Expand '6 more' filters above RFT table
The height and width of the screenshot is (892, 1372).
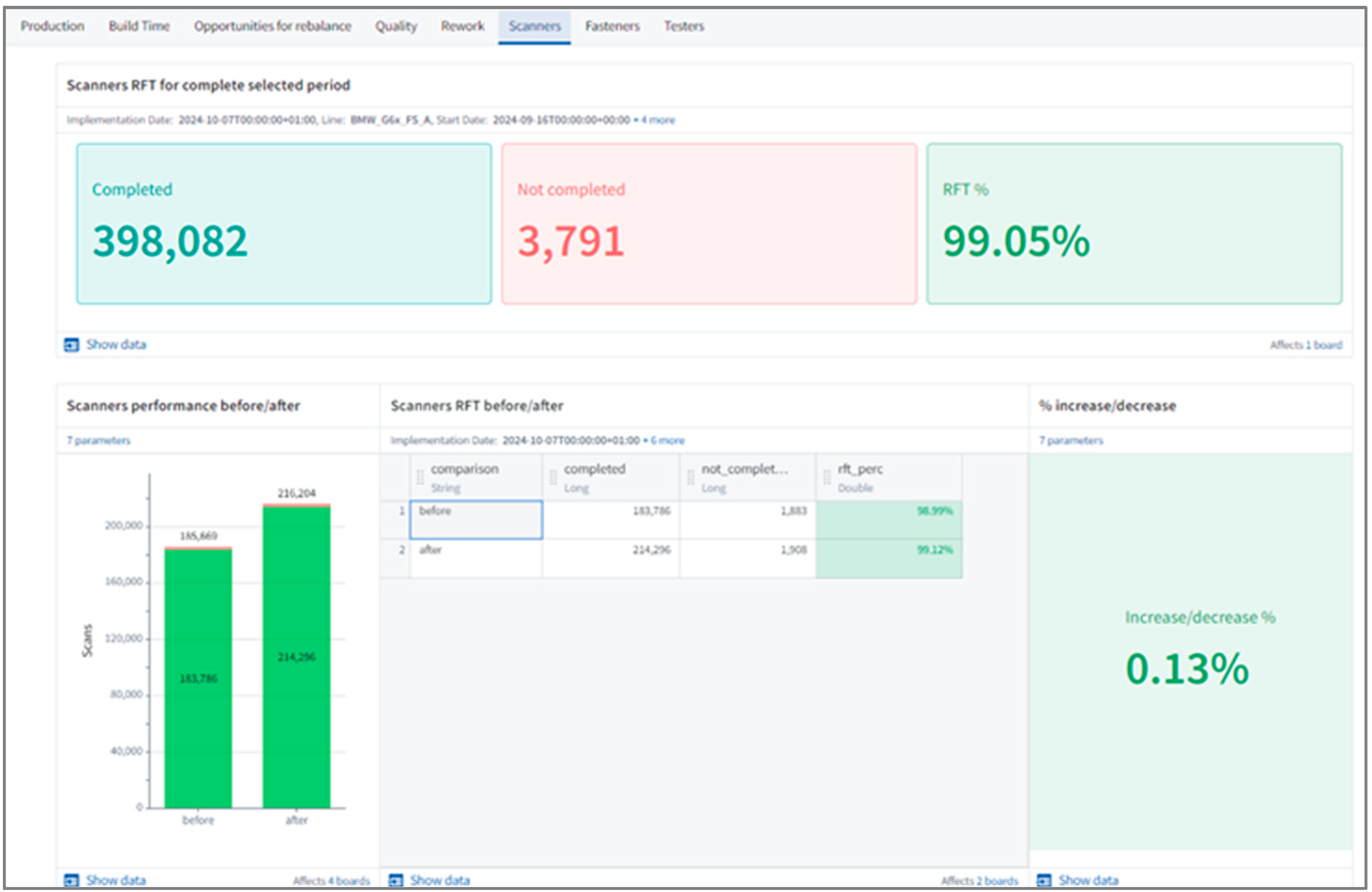point(668,440)
